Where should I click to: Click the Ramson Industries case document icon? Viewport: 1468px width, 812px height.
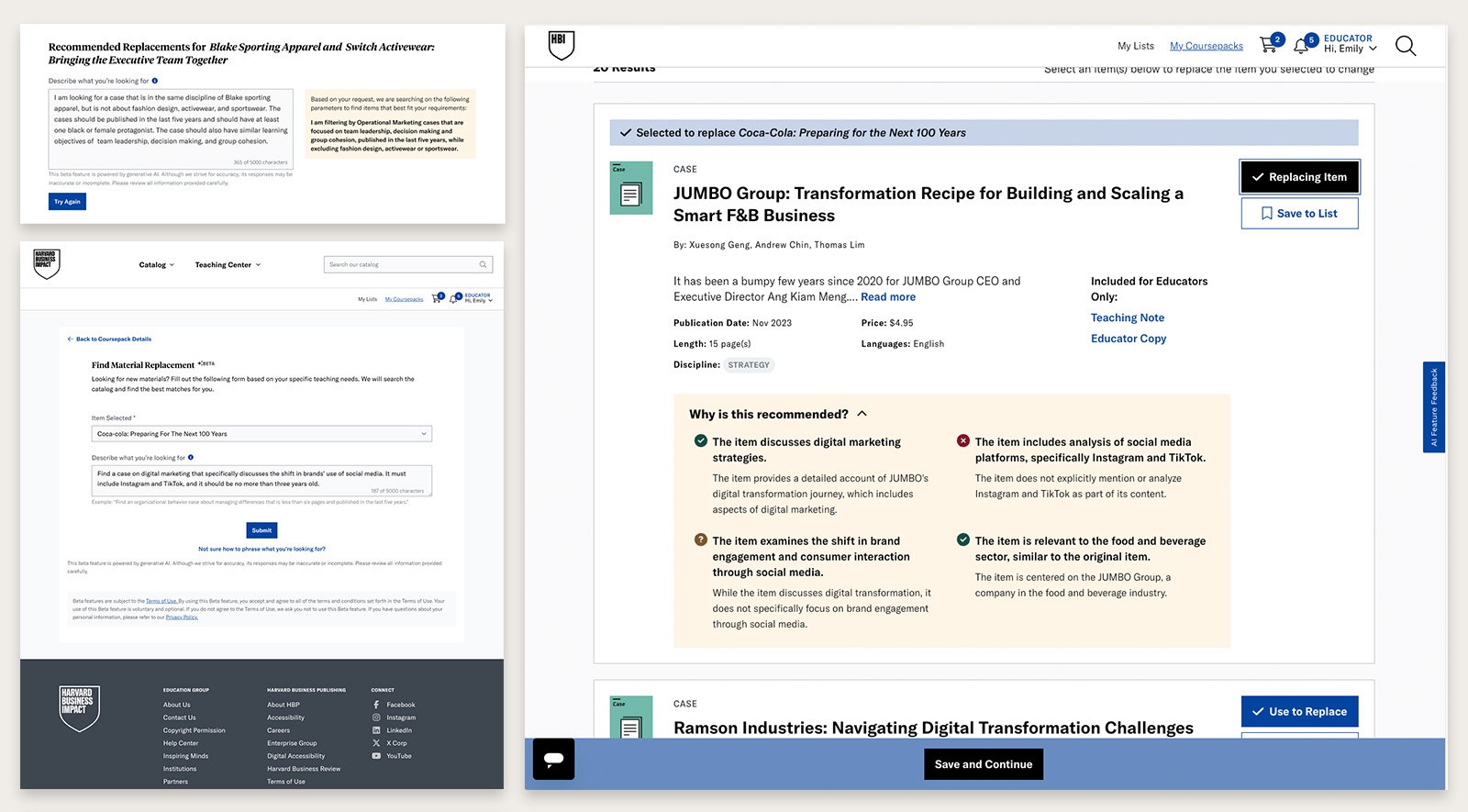pyautogui.click(x=631, y=717)
